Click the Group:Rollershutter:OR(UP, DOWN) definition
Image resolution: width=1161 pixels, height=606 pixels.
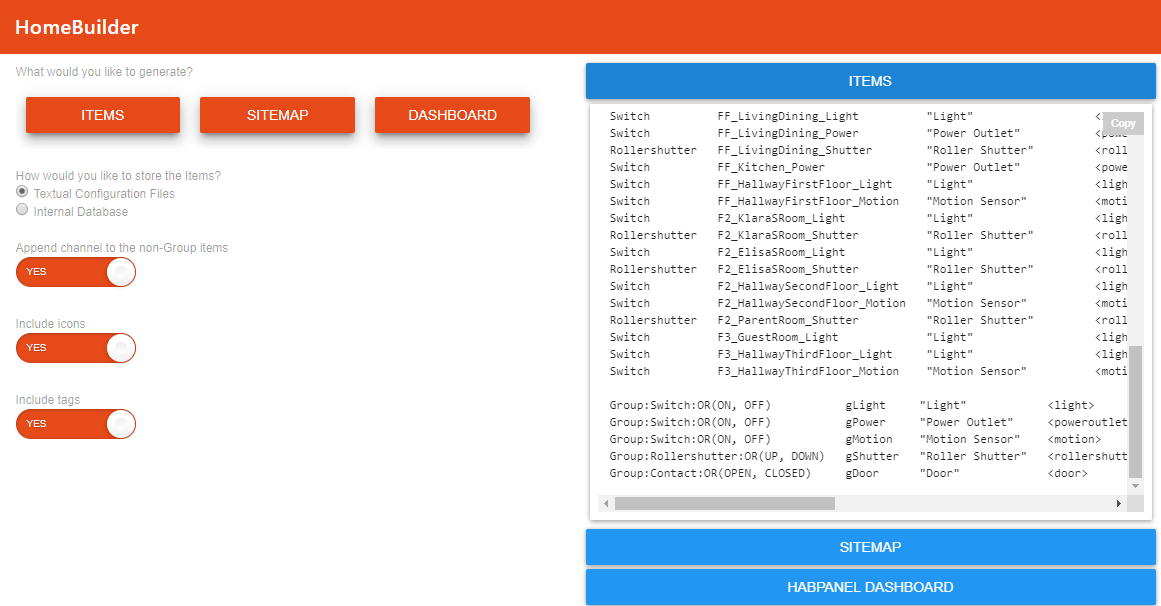[717, 457]
